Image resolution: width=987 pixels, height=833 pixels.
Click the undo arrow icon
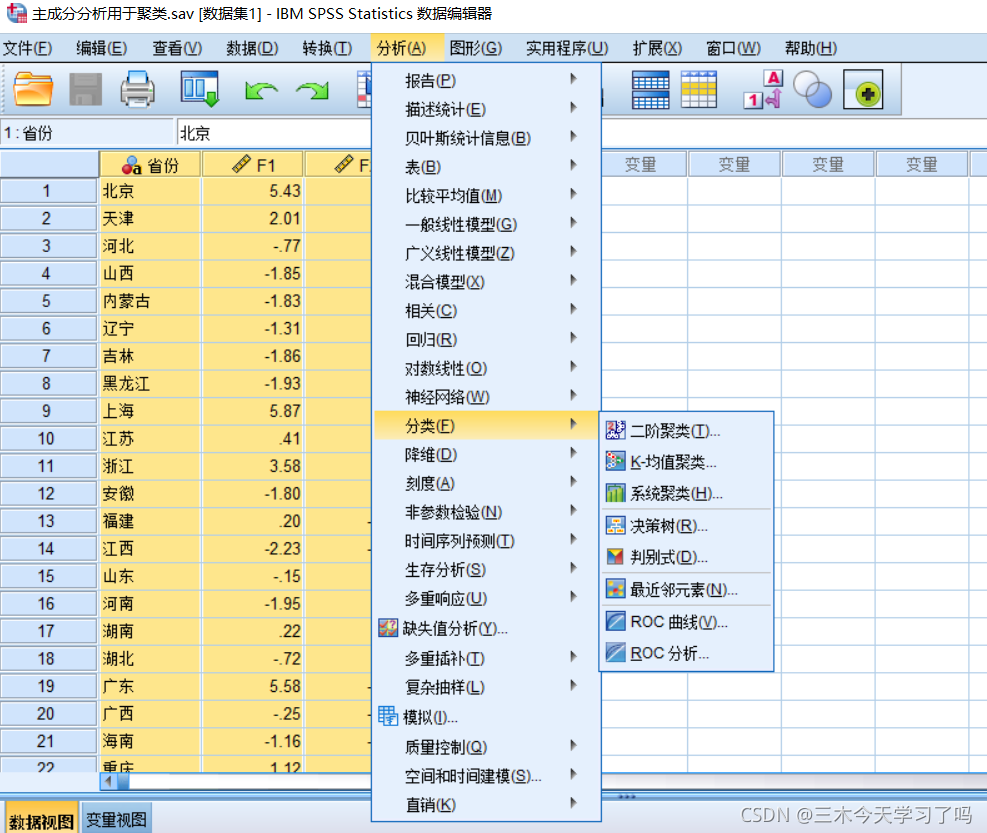click(261, 91)
